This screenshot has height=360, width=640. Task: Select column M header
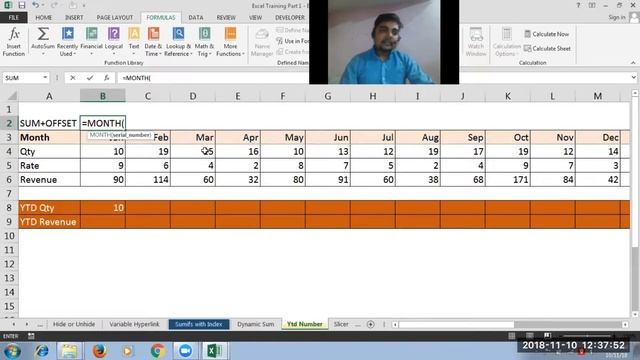coord(598,96)
